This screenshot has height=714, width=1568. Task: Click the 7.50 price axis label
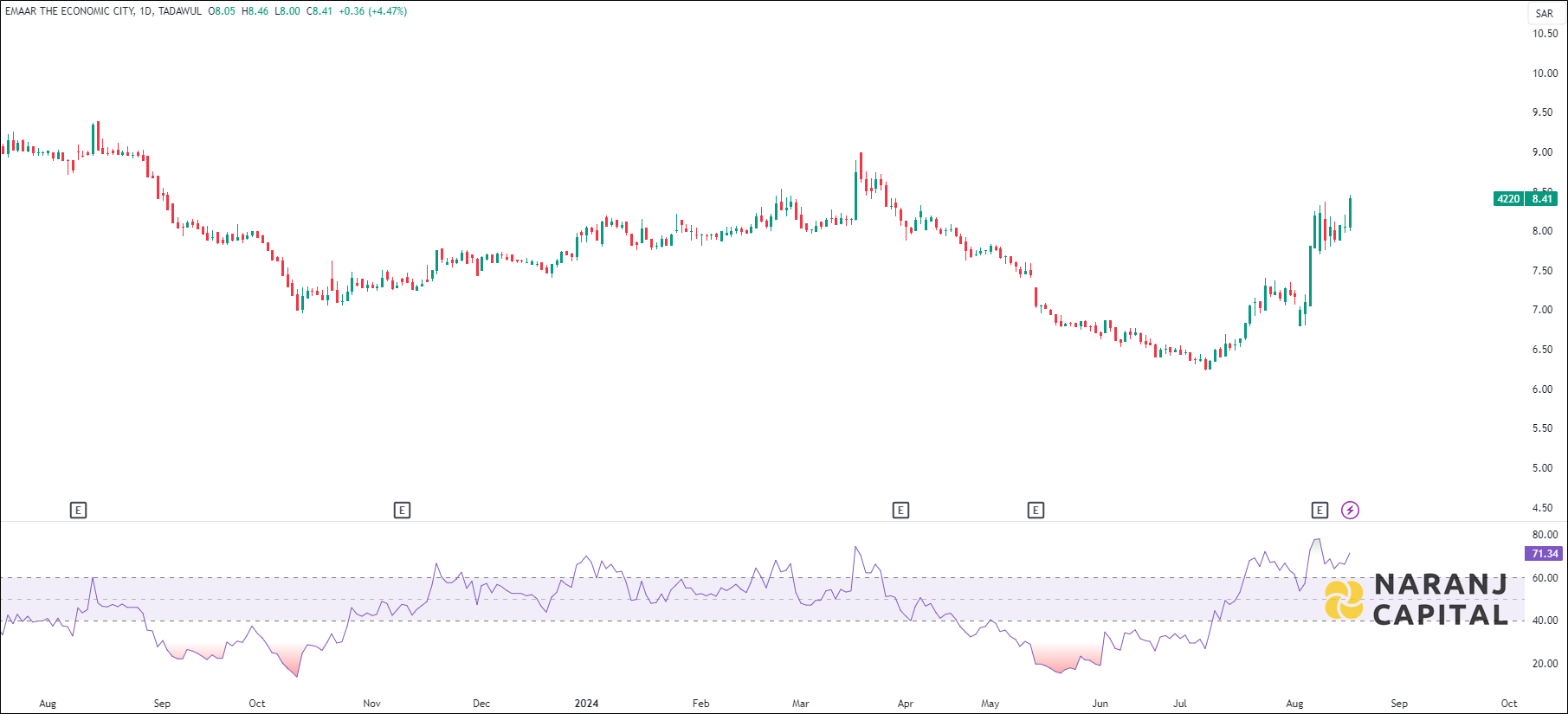[1542, 271]
